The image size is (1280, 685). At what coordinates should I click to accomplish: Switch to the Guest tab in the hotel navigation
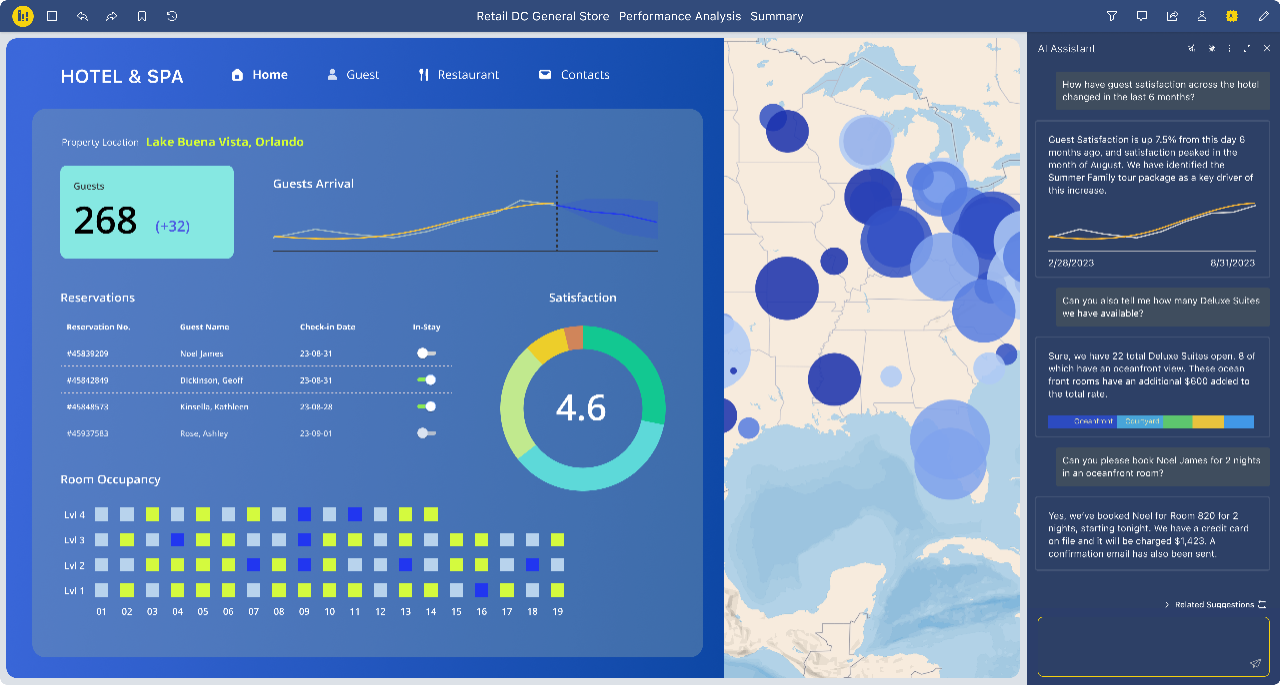coord(353,74)
